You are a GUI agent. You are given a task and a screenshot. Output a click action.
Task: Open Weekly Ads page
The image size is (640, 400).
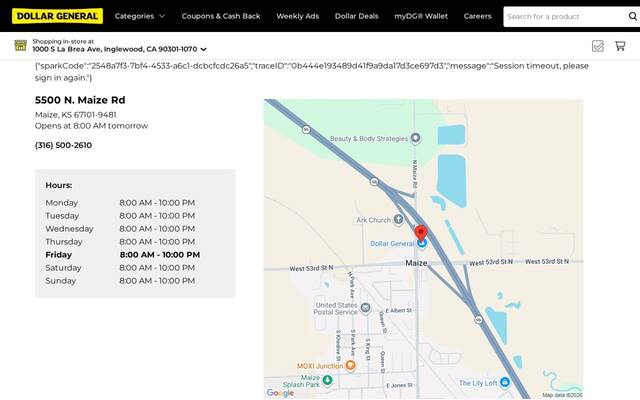[x=298, y=16]
